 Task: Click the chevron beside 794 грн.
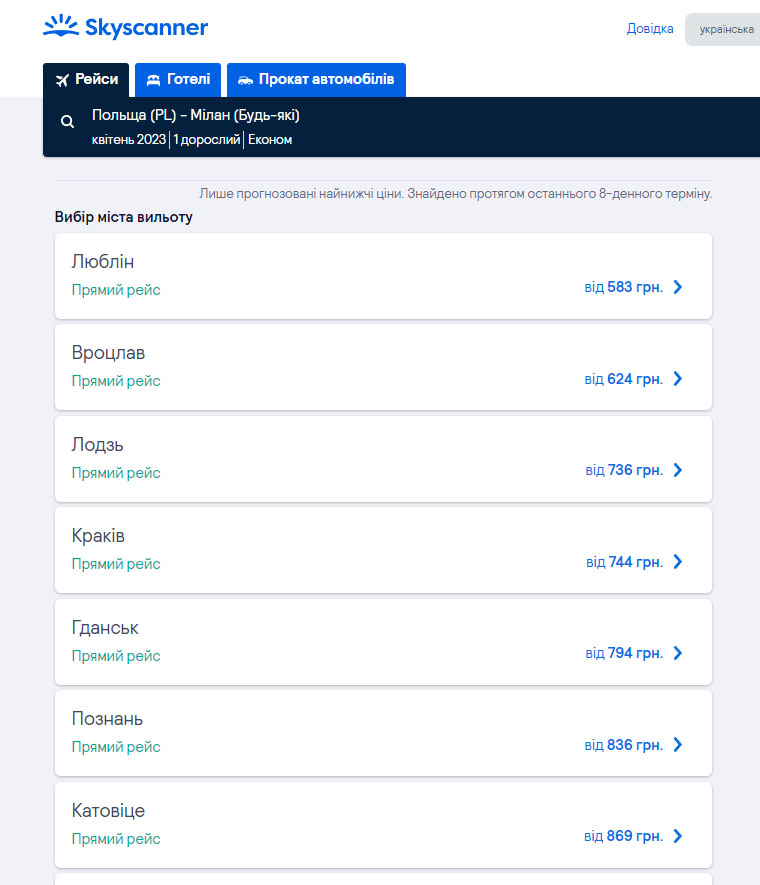click(678, 653)
